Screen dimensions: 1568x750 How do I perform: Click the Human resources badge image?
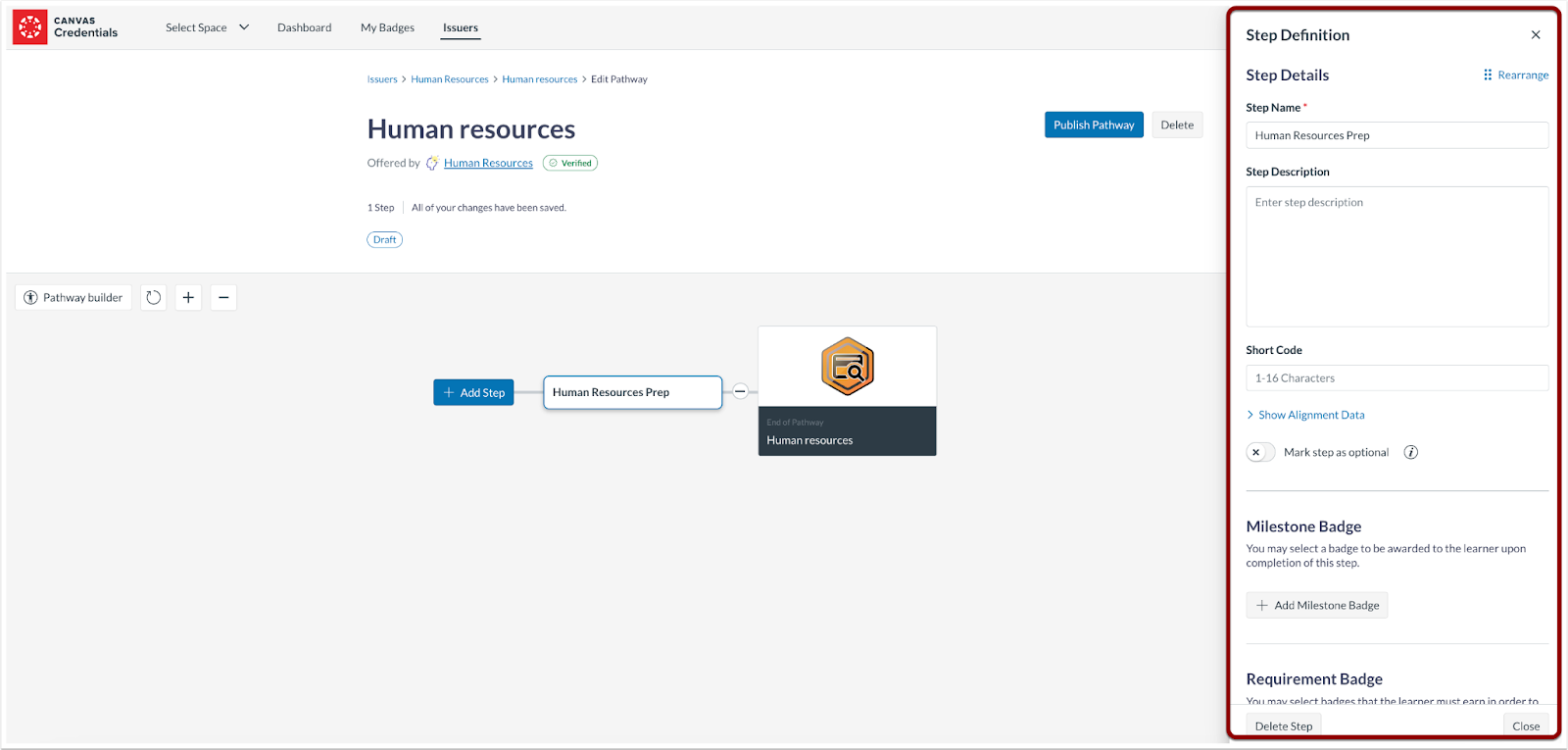(x=848, y=366)
